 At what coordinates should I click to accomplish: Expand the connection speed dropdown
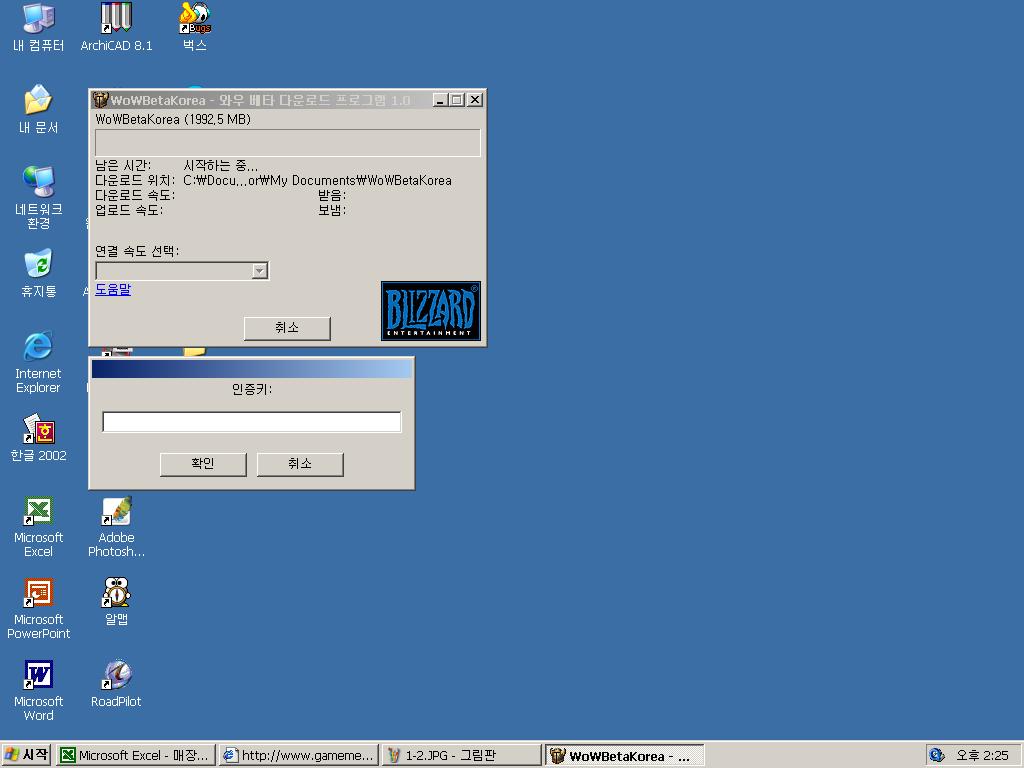(259, 271)
